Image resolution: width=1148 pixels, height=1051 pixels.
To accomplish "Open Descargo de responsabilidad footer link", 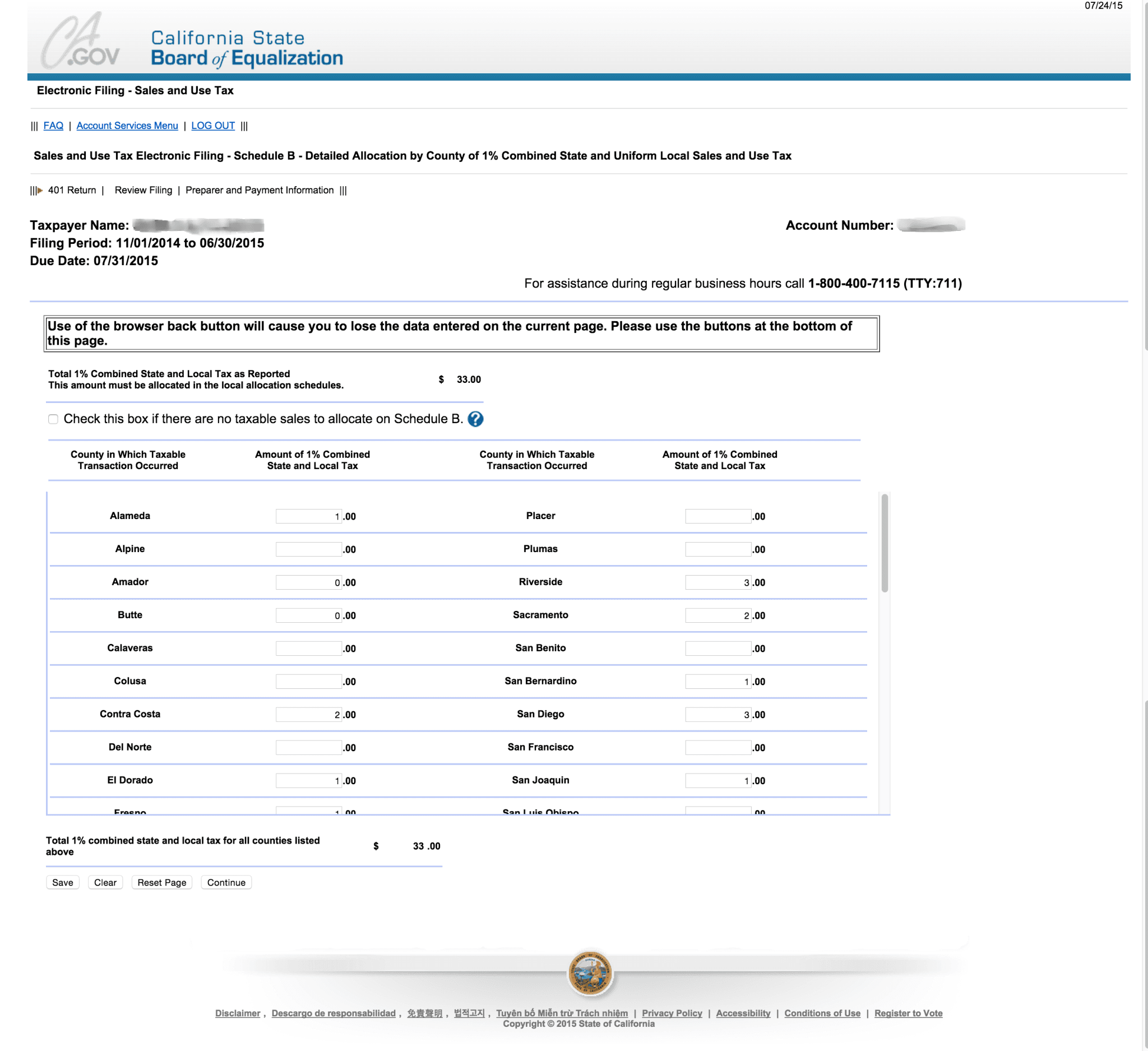I will point(333,1013).
